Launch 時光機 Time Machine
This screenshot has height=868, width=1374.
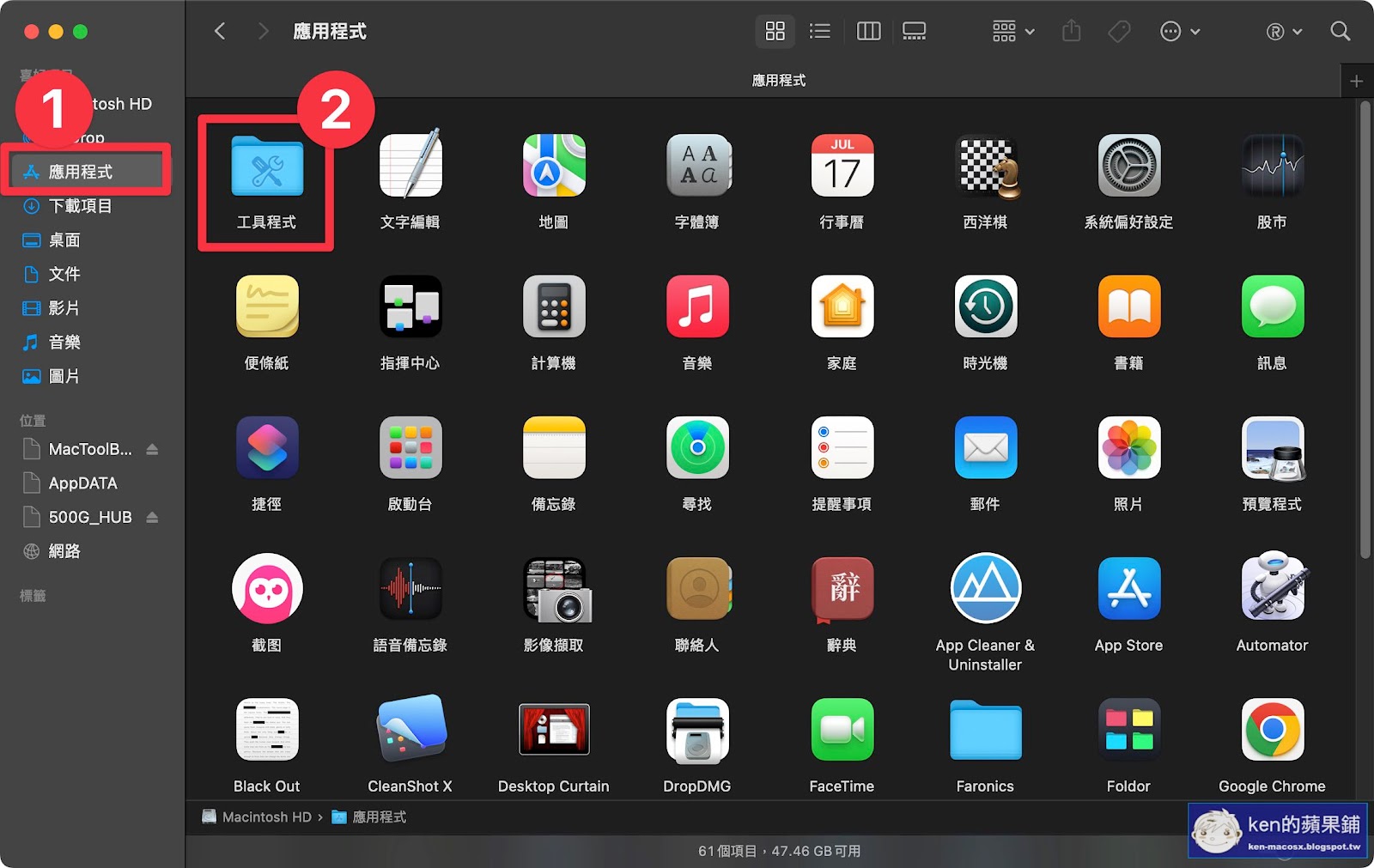point(986,307)
